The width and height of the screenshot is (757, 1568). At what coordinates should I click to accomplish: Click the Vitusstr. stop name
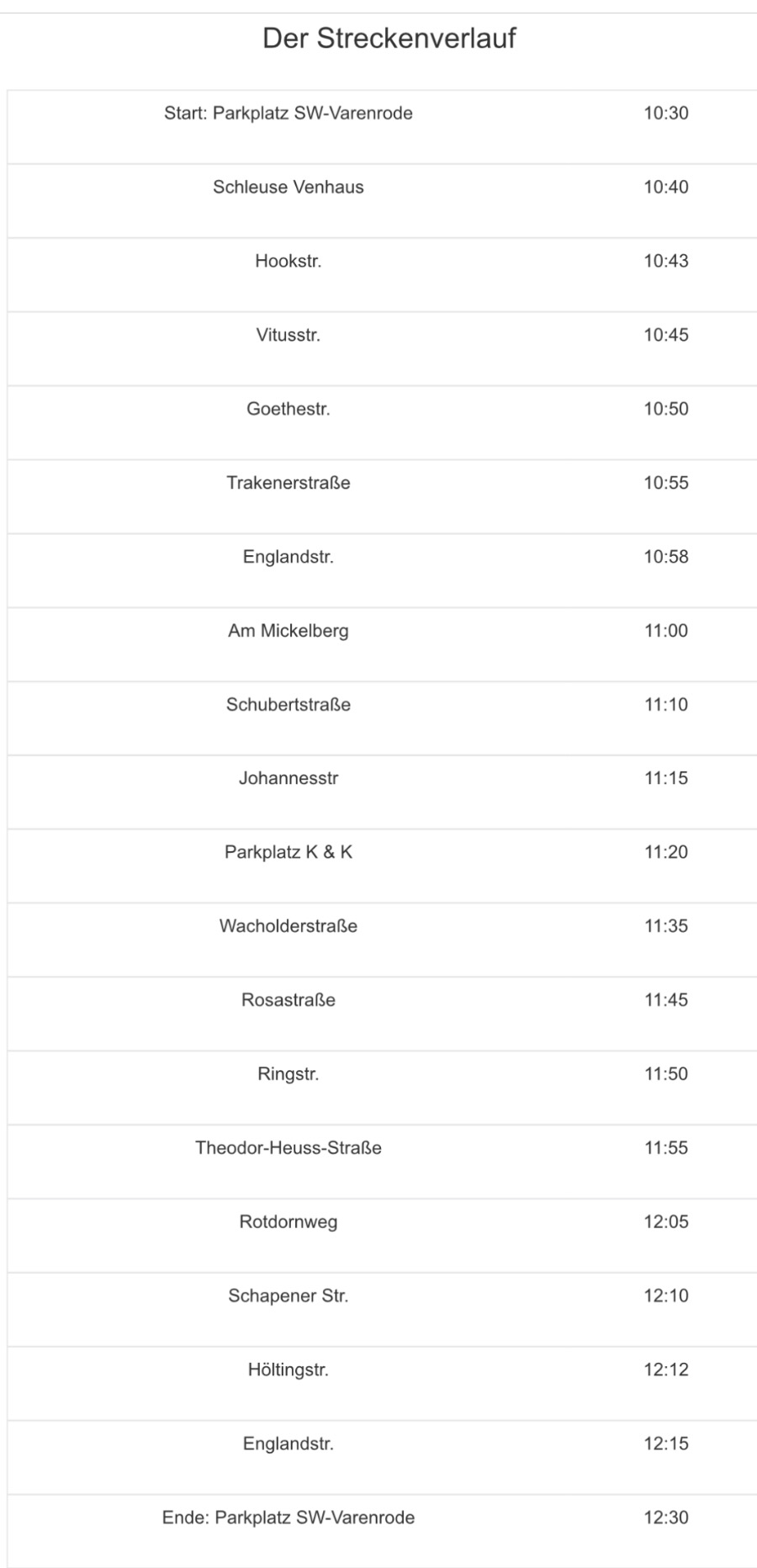(288, 336)
